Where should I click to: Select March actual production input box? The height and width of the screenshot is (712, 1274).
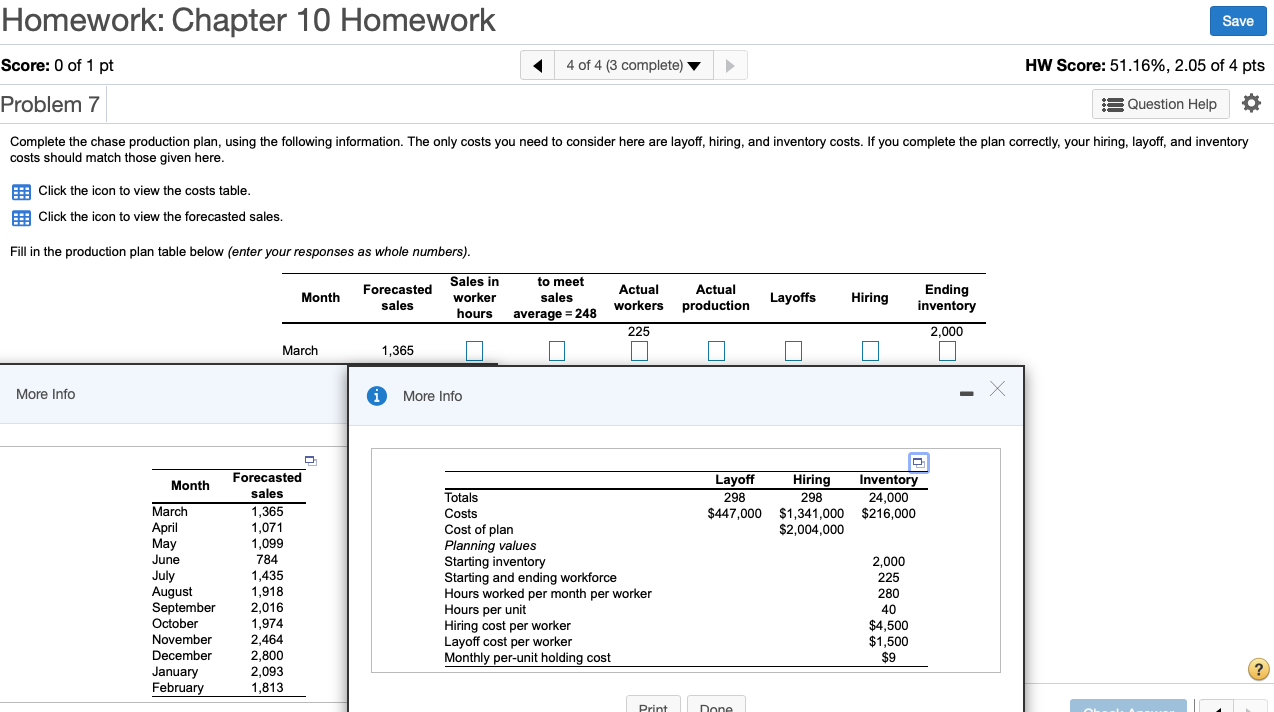716,351
